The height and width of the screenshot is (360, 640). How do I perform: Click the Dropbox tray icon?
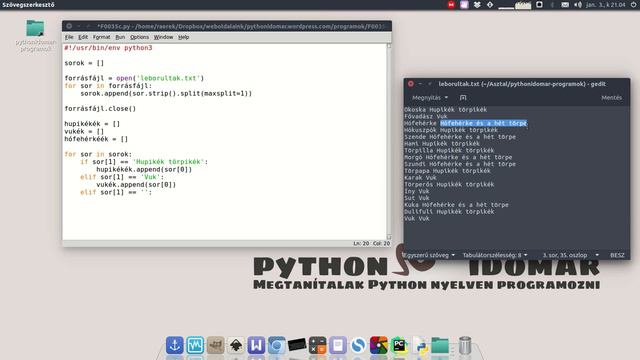[x=477, y=5]
